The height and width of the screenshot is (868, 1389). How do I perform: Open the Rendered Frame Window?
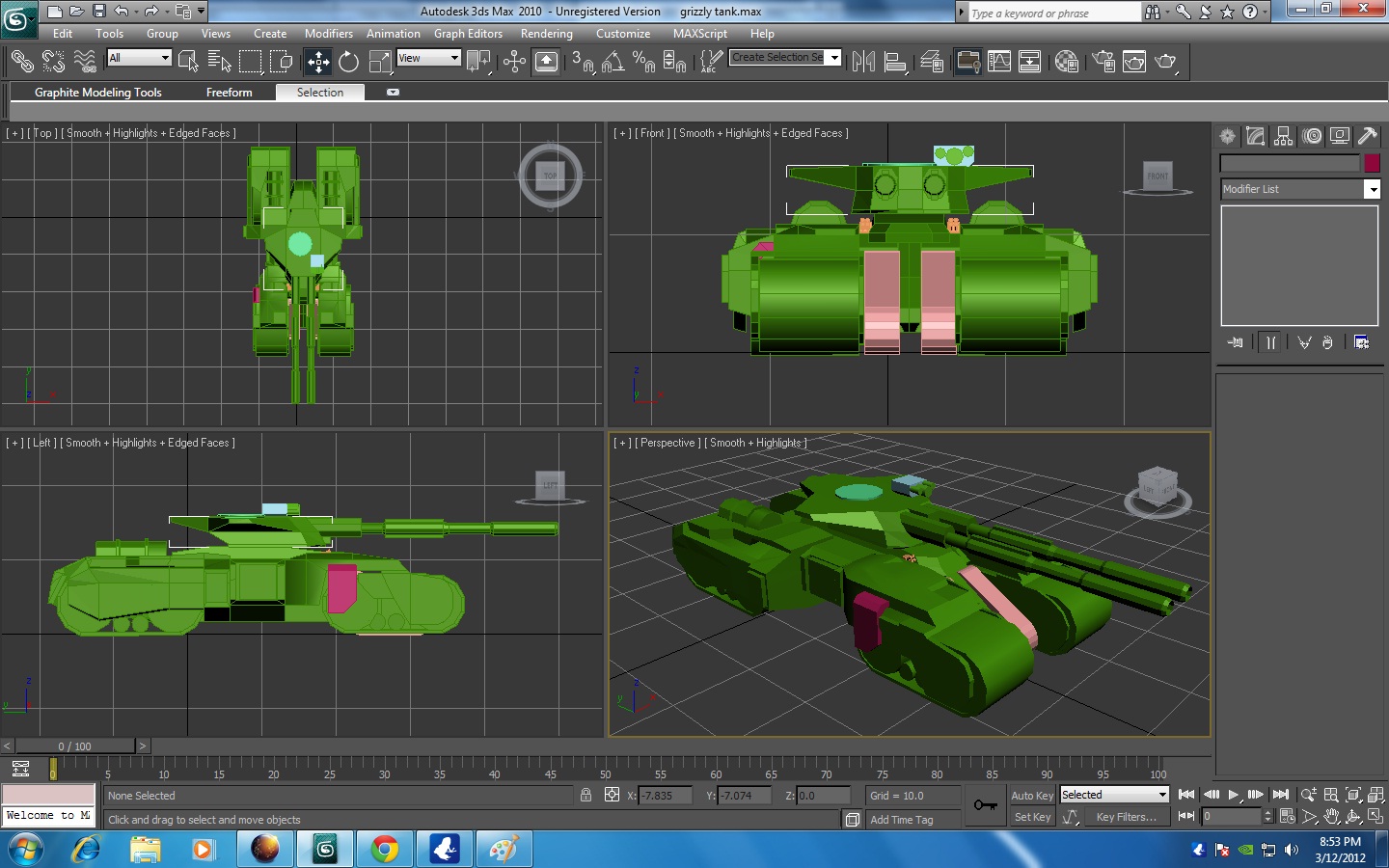point(1134,62)
